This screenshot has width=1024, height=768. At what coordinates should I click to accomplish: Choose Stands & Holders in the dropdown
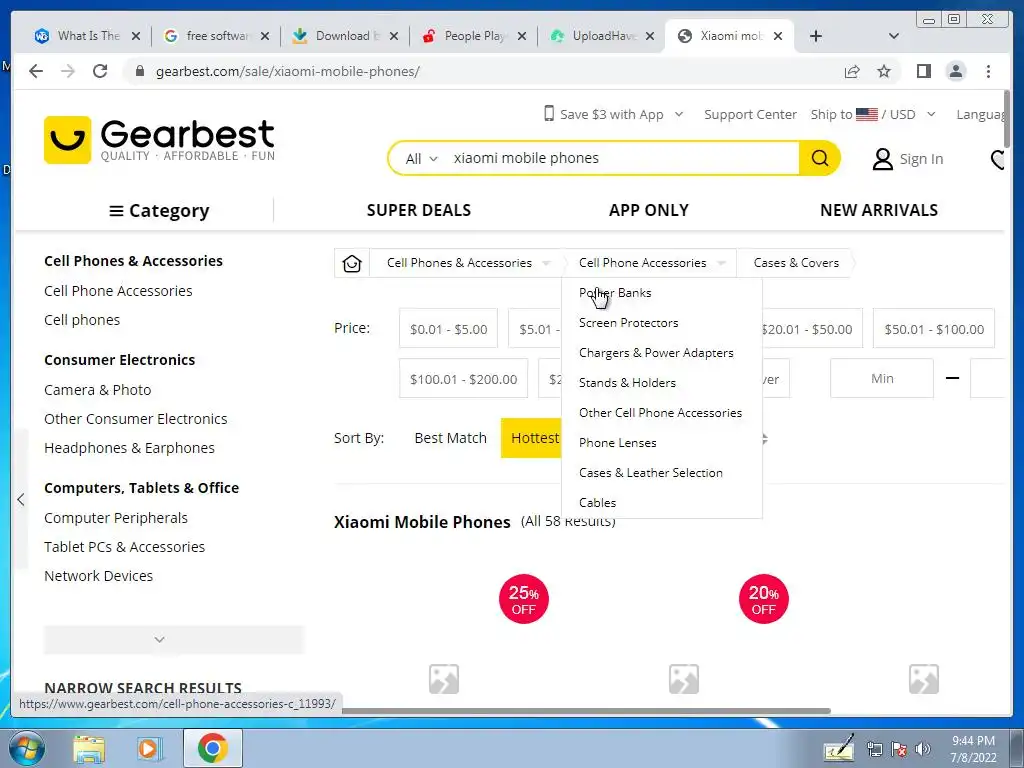(627, 383)
